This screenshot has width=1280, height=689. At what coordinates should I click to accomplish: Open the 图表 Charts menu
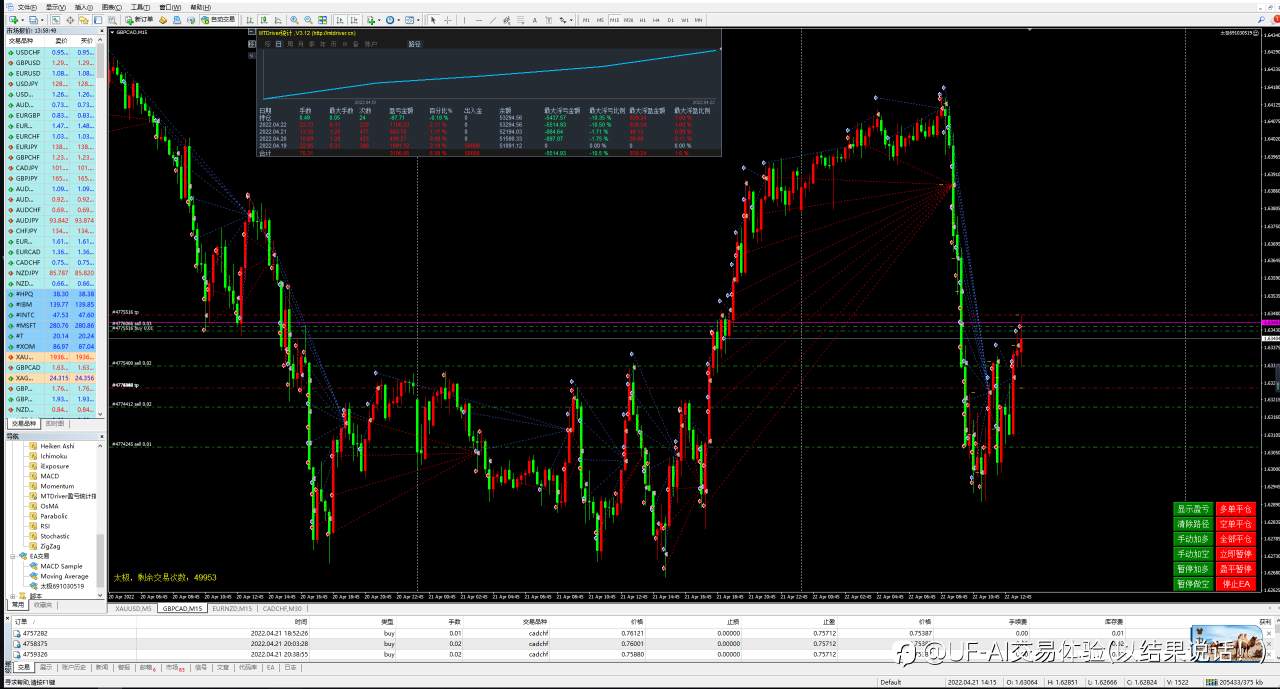[x=111, y=7]
